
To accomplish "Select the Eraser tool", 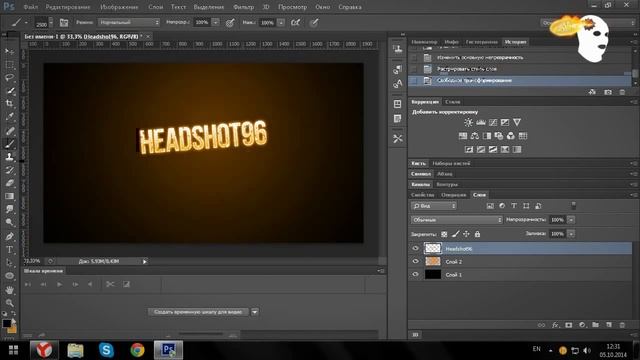I will point(9,183).
